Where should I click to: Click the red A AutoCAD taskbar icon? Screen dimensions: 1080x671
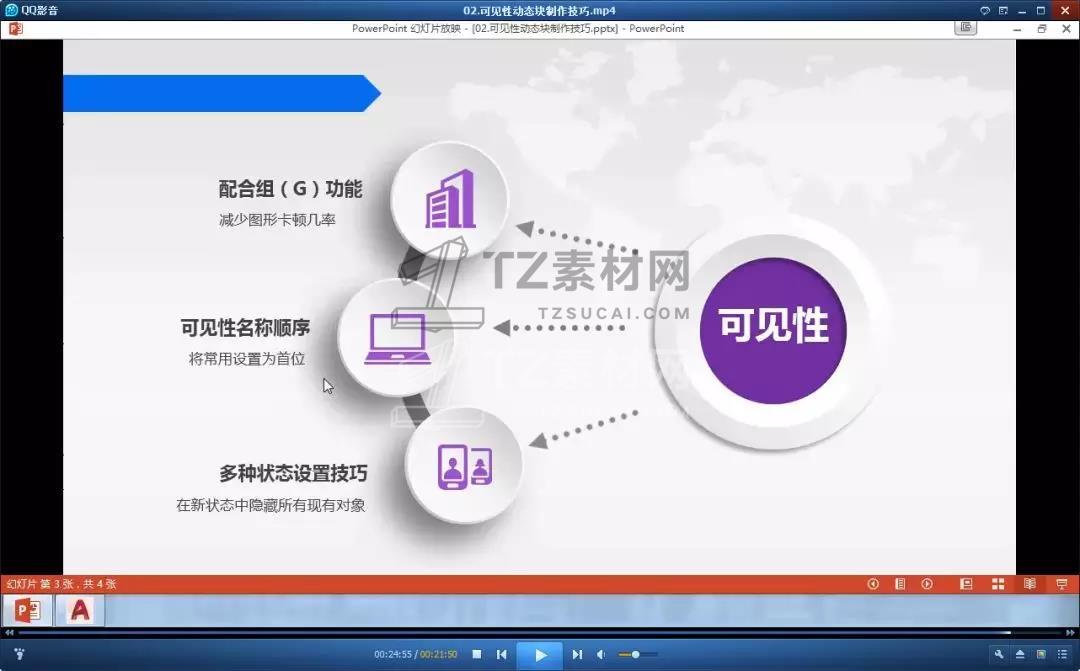coord(80,610)
